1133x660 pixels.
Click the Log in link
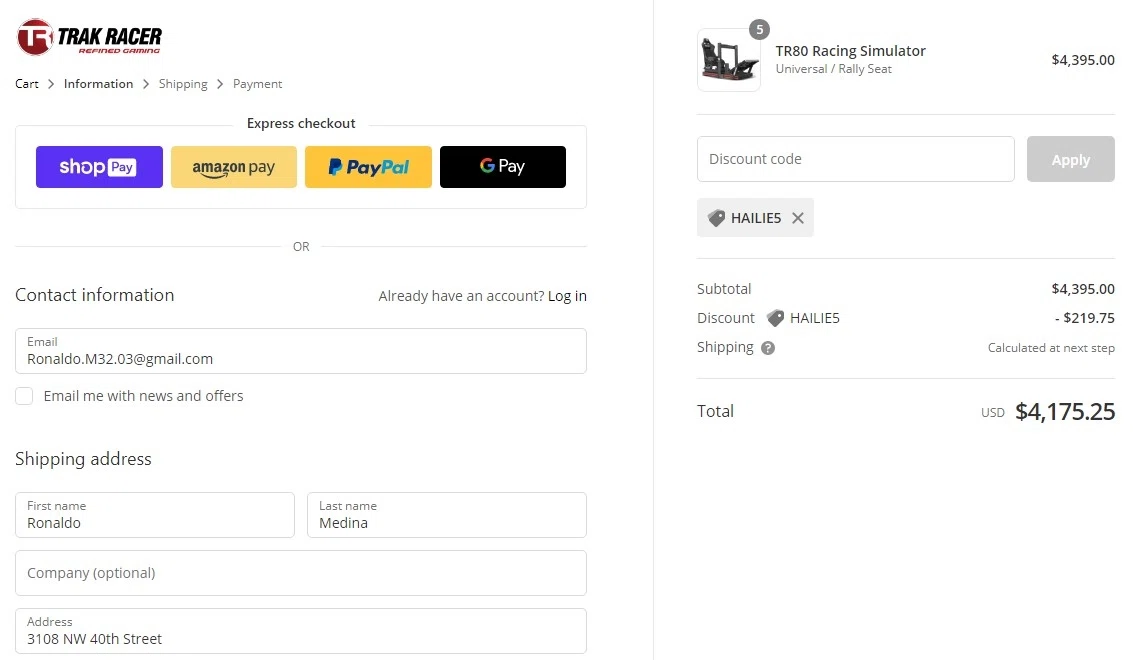[x=567, y=296]
